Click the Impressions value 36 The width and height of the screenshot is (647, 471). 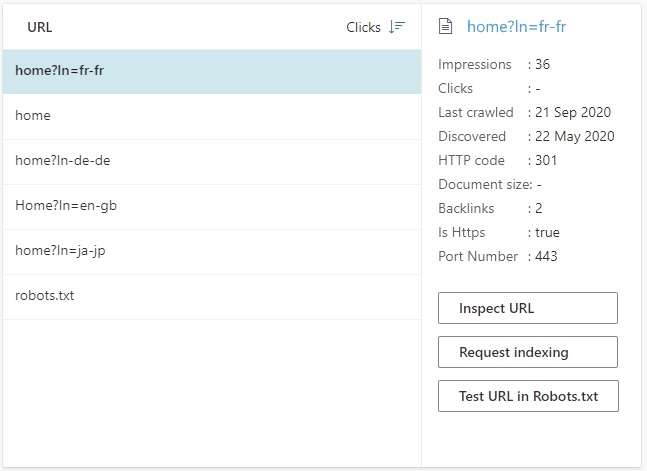(x=542, y=64)
